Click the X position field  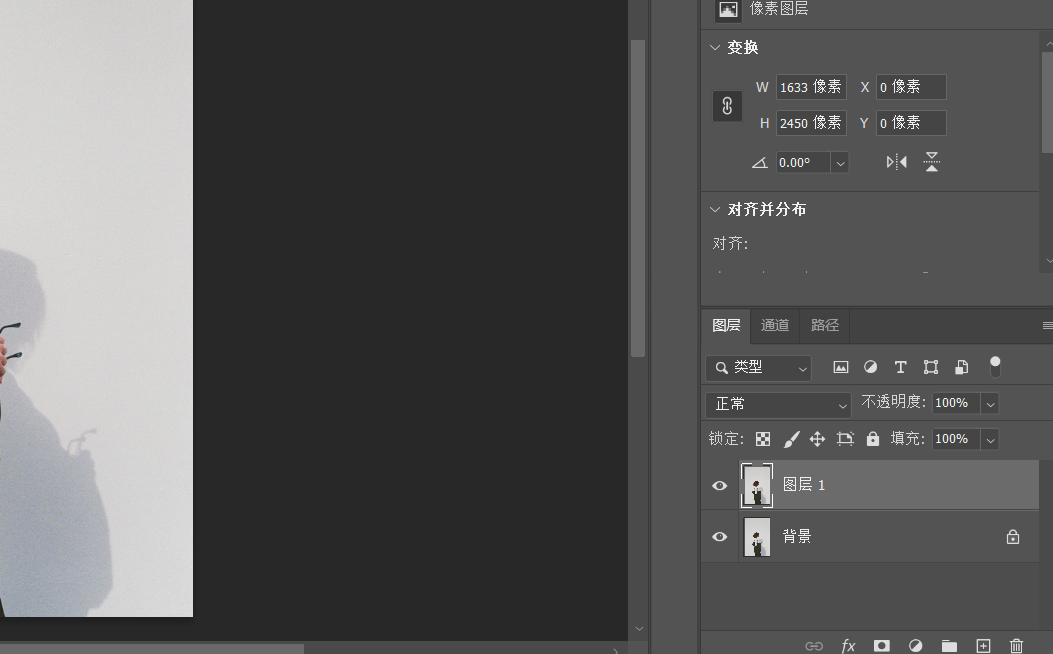pos(911,87)
